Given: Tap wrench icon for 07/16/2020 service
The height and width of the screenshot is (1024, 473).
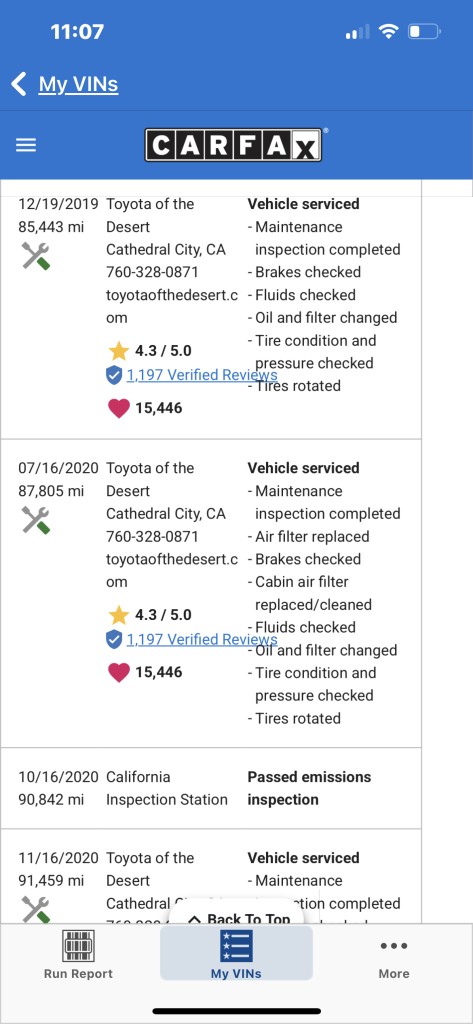Looking at the screenshot, I should click(36, 520).
